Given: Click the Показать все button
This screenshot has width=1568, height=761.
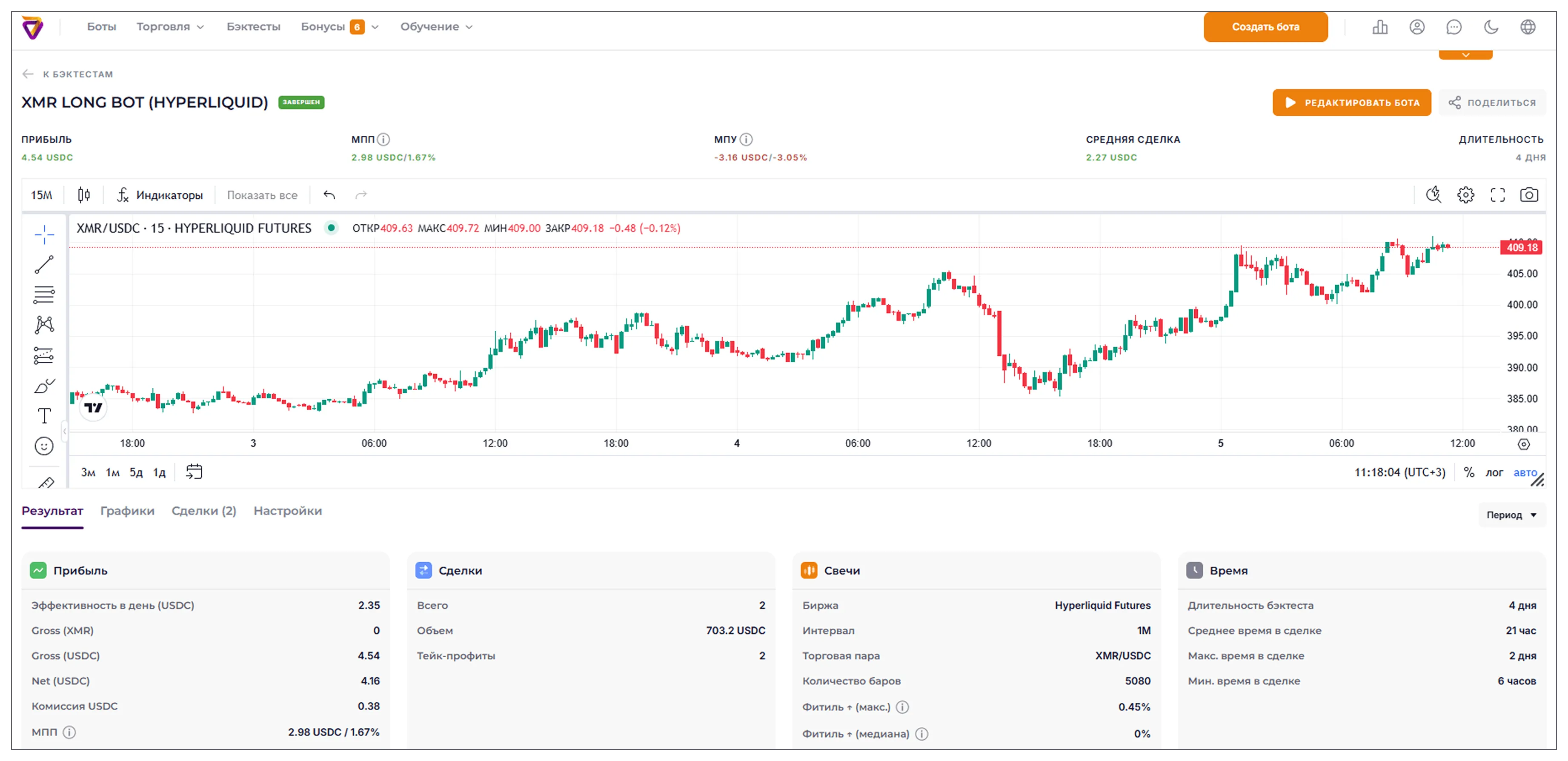Looking at the screenshot, I should [x=262, y=195].
